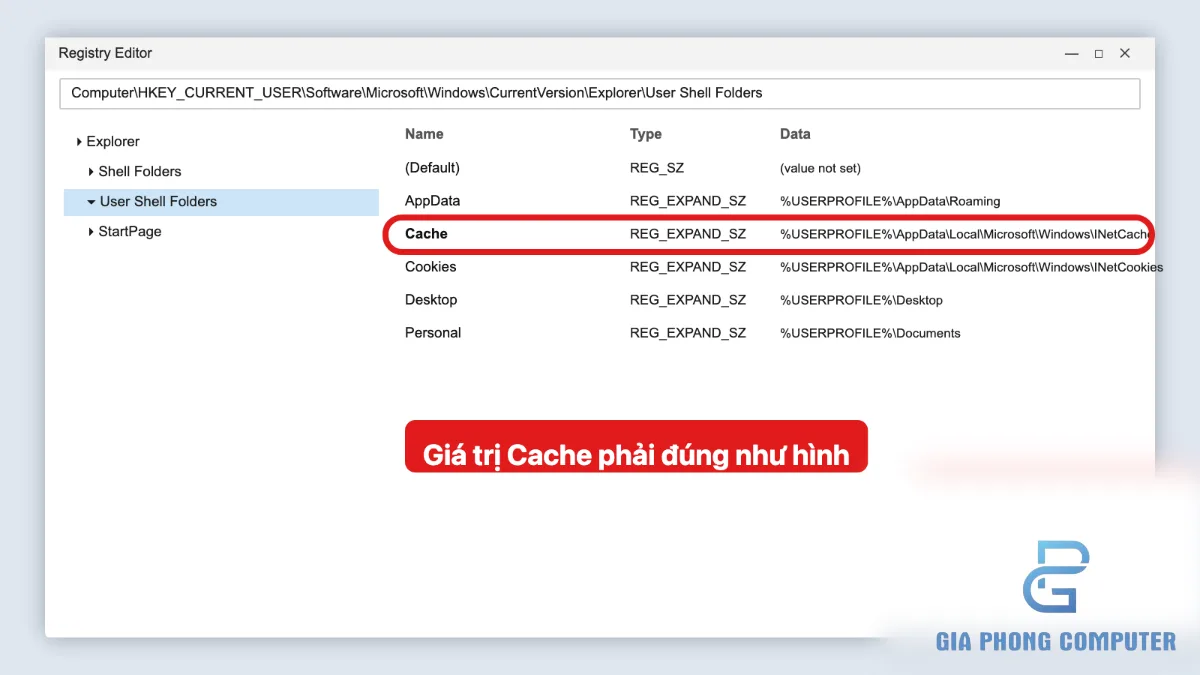Select the AppData value name

coord(432,201)
